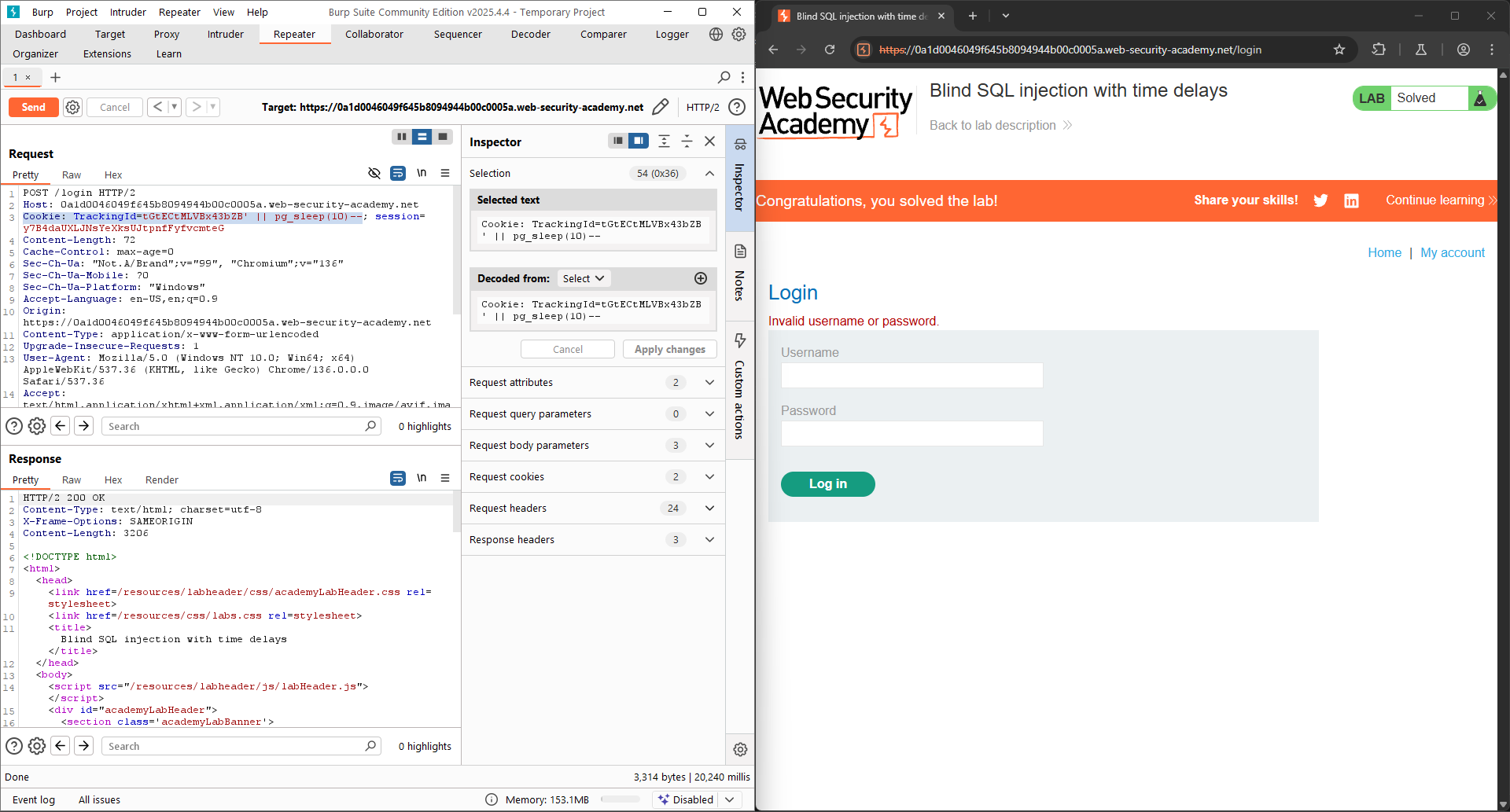Share on LinkedIn from lab banner
1510x812 pixels.
point(1351,200)
